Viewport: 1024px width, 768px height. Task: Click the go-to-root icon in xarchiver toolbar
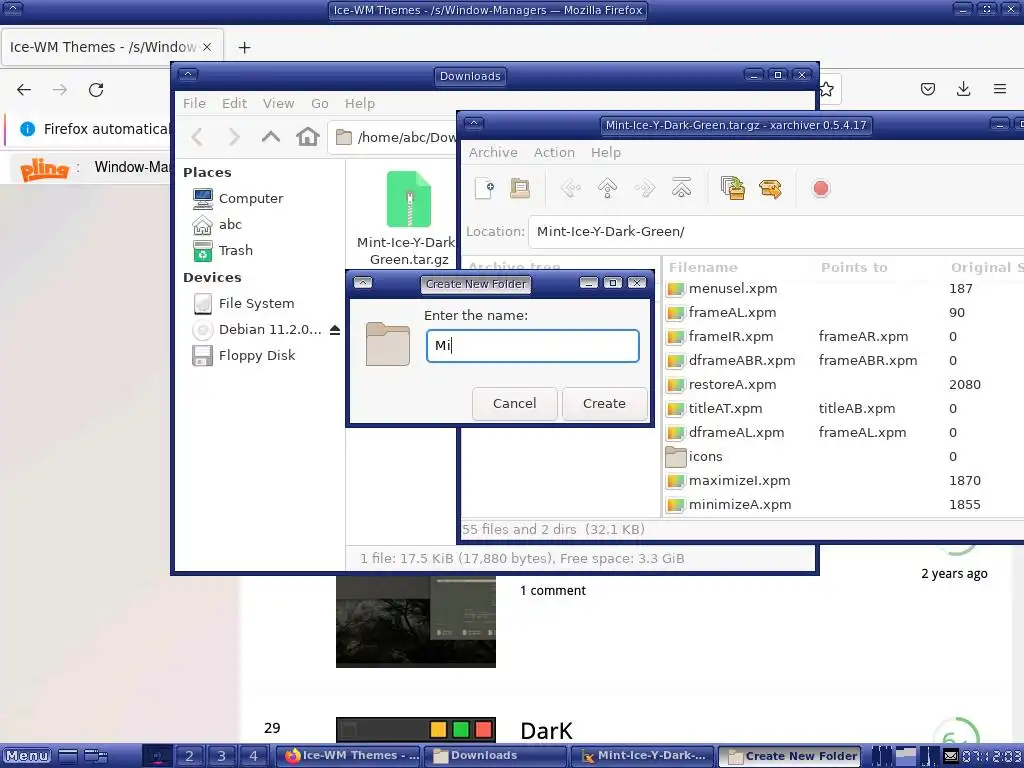point(681,189)
